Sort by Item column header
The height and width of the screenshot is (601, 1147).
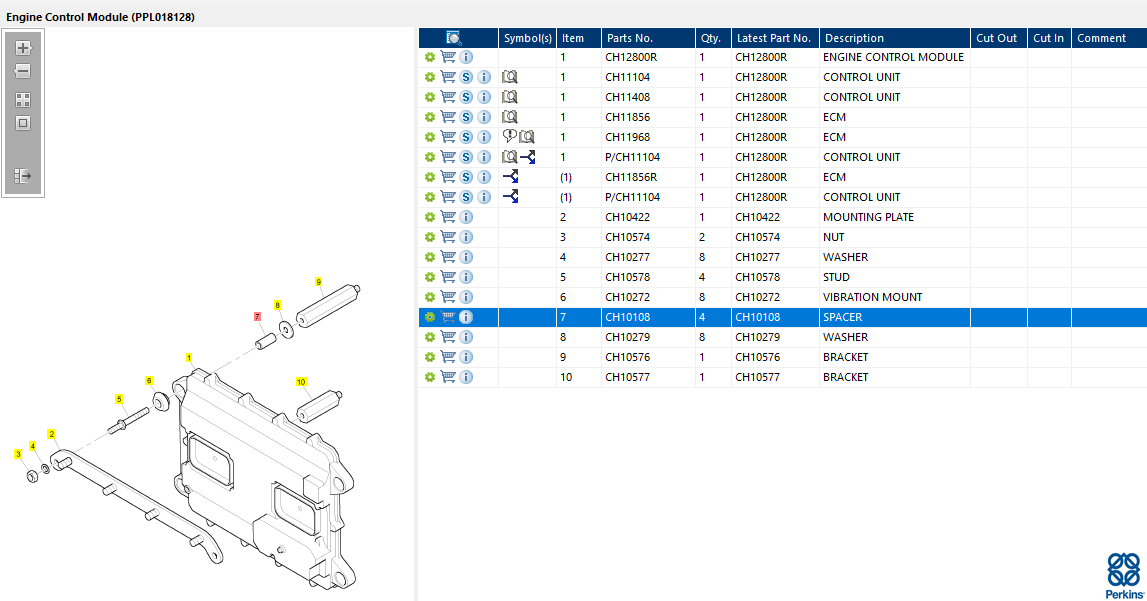(579, 38)
